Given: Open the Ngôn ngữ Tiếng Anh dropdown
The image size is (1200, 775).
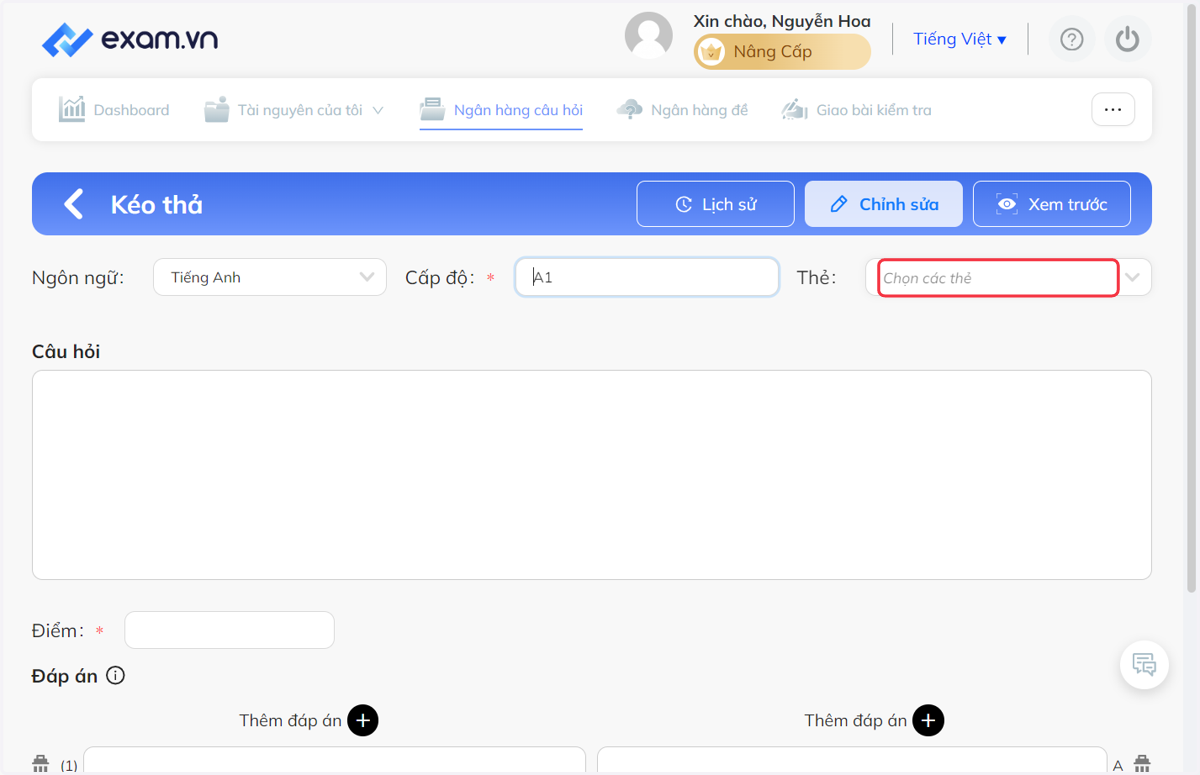Looking at the screenshot, I should (270, 277).
